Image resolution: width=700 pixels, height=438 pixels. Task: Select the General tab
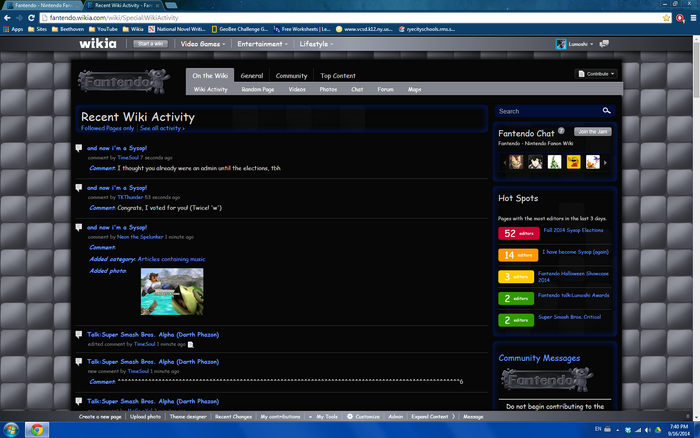pyautogui.click(x=252, y=75)
